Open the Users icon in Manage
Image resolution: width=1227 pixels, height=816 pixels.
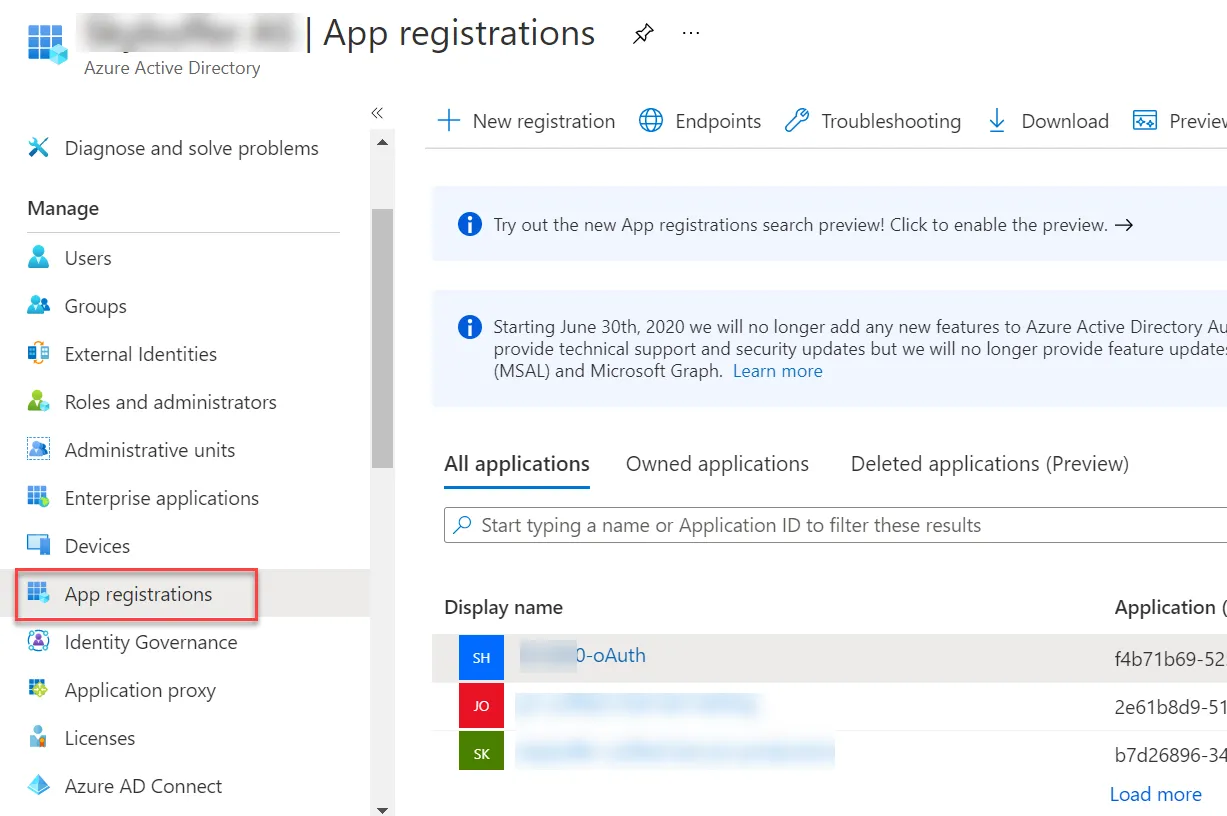tap(39, 258)
